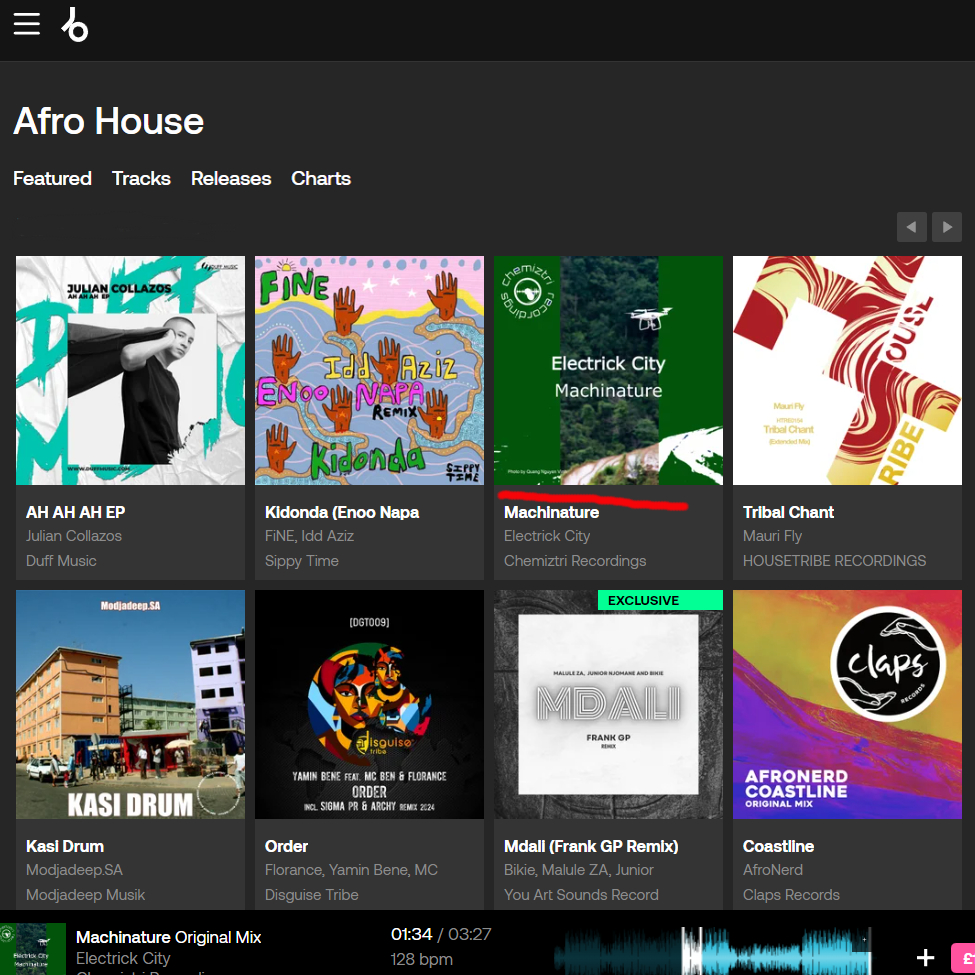Image resolution: width=975 pixels, height=975 pixels.
Task: Switch to the Featured tab
Action: coord(52,178)
